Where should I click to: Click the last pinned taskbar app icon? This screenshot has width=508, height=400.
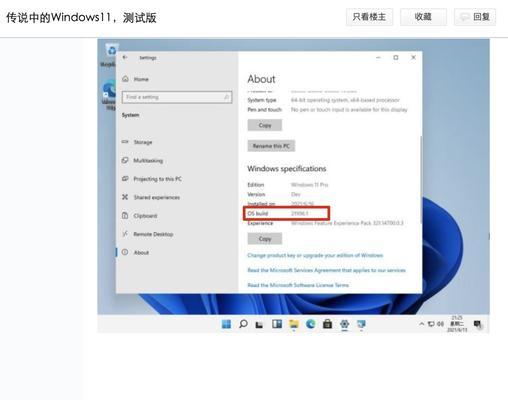pyautogui.click(x=361, y=324)
